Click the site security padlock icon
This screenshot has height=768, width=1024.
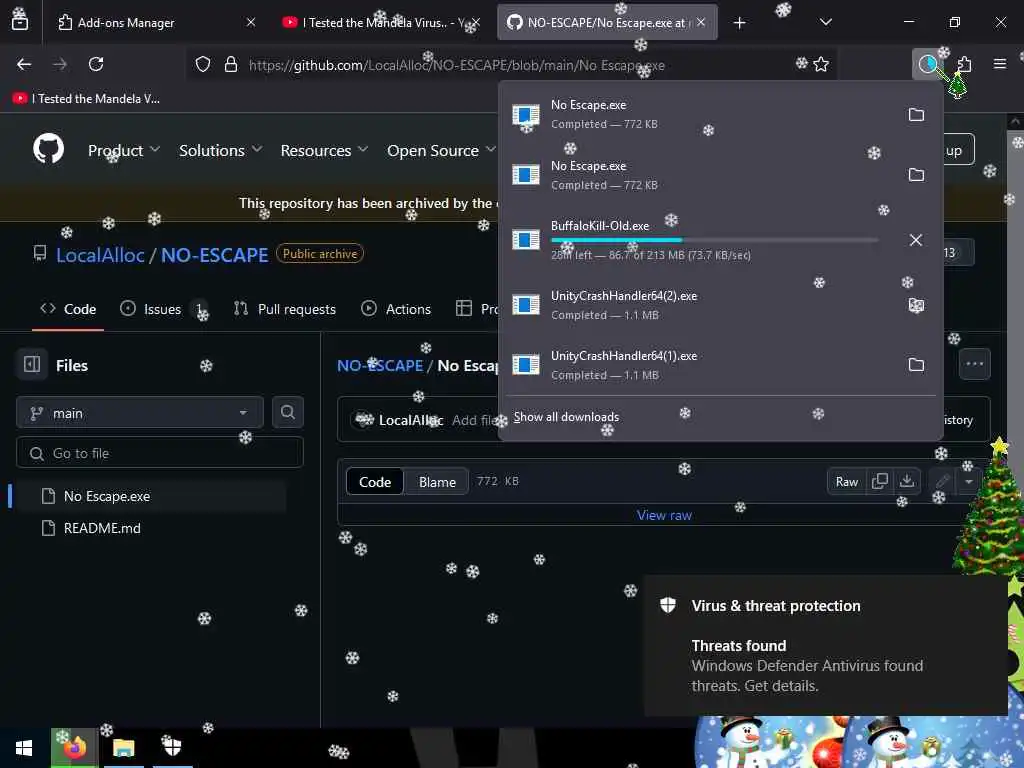[x=231, y=65]
